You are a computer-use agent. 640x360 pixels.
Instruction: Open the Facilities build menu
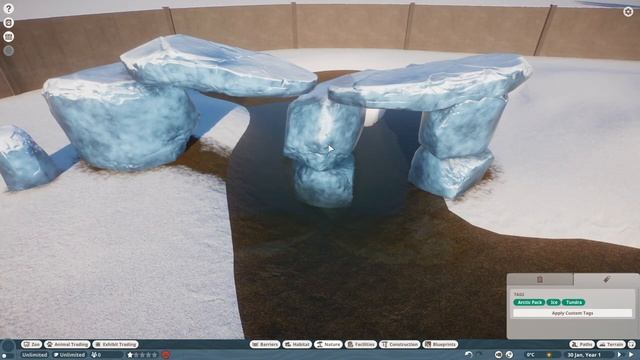361,344
